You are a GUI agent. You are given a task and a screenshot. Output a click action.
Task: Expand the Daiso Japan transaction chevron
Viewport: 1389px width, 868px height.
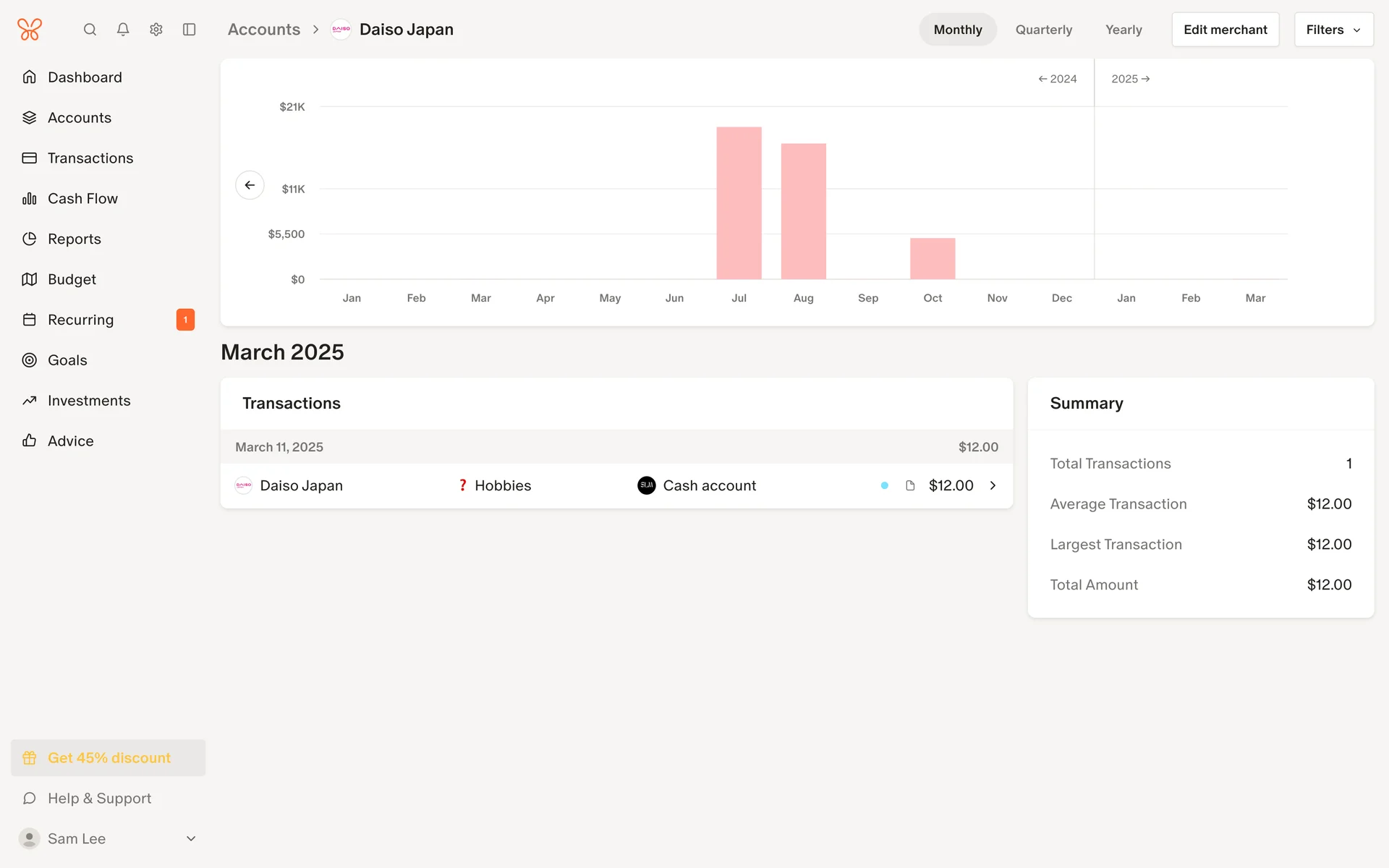click(x=993, y=485)
